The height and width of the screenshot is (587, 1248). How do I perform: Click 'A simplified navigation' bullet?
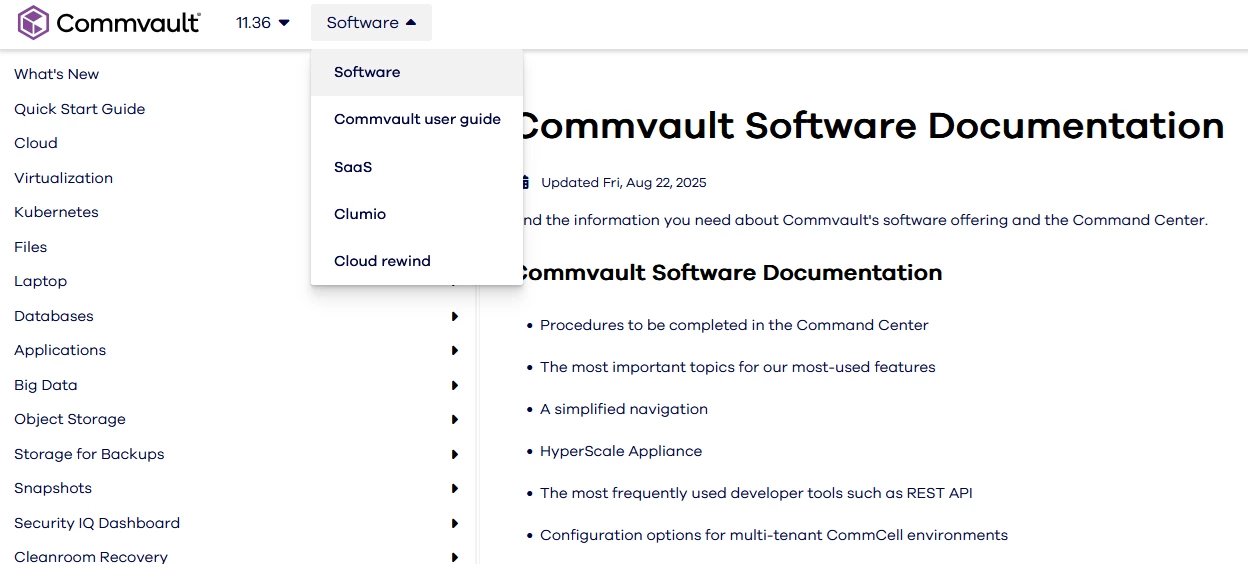point(624,409)
